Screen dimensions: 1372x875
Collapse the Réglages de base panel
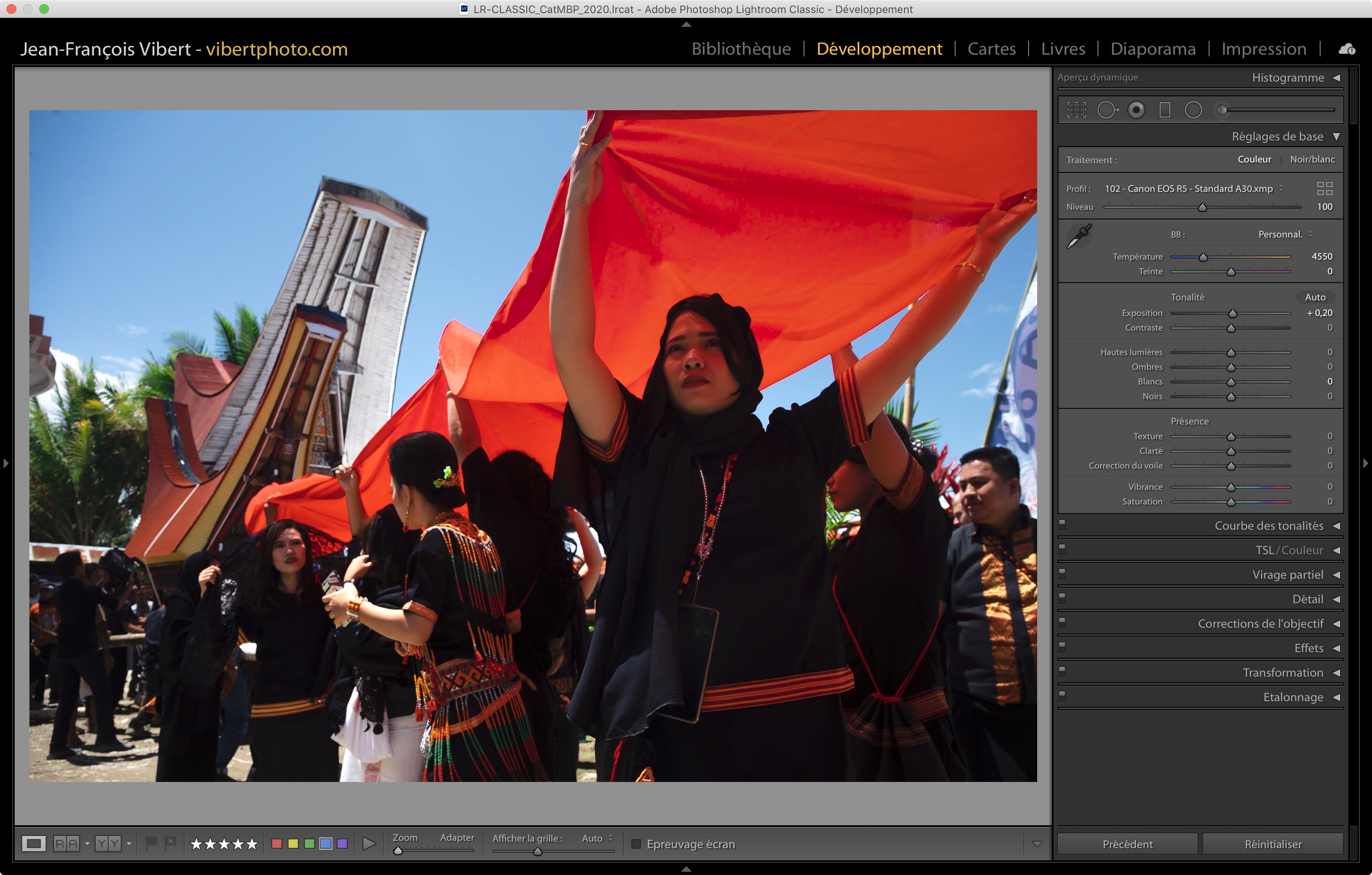[1336, 137]
